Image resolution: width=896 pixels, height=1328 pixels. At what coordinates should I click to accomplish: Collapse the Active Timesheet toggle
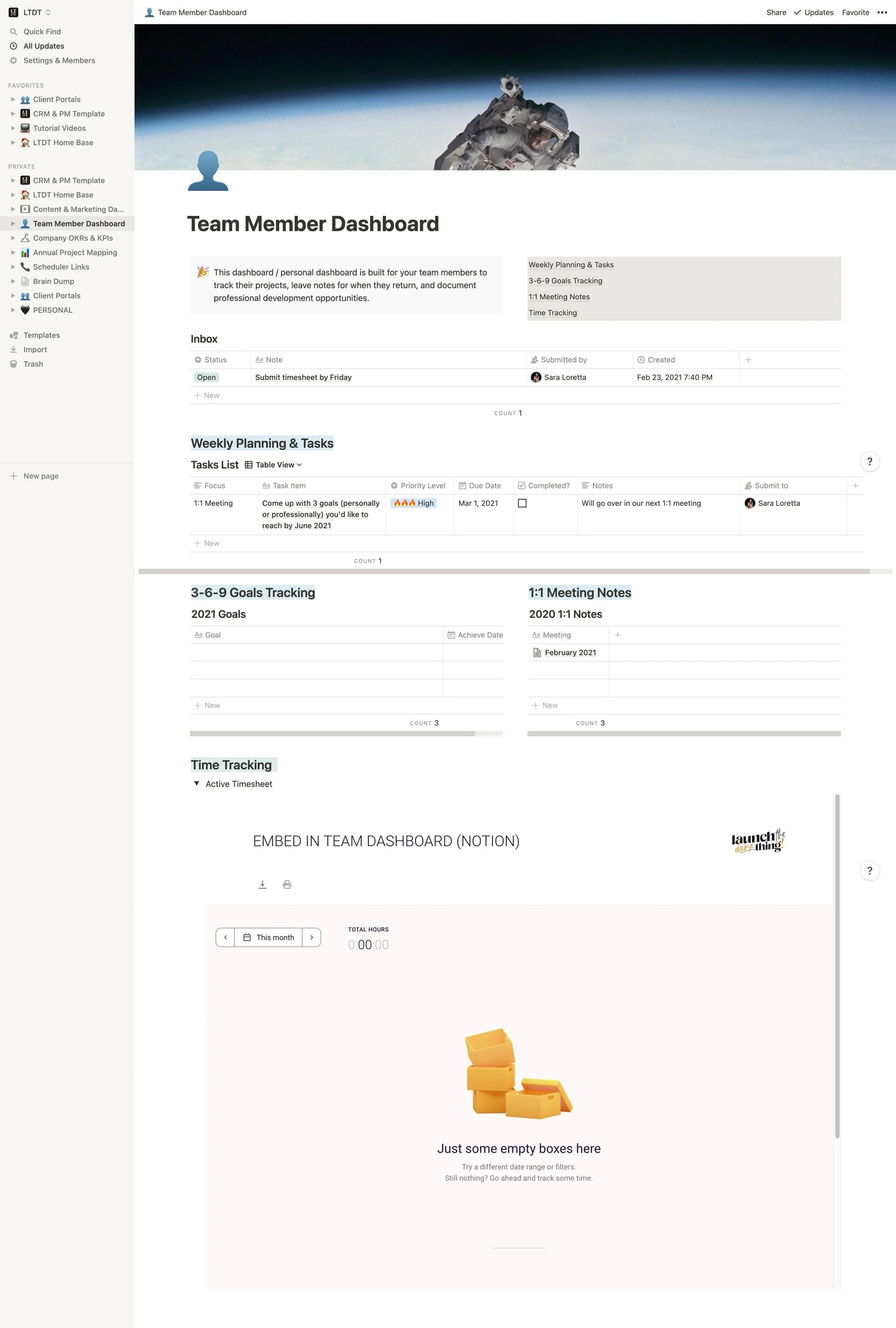[x=196, y=784]
